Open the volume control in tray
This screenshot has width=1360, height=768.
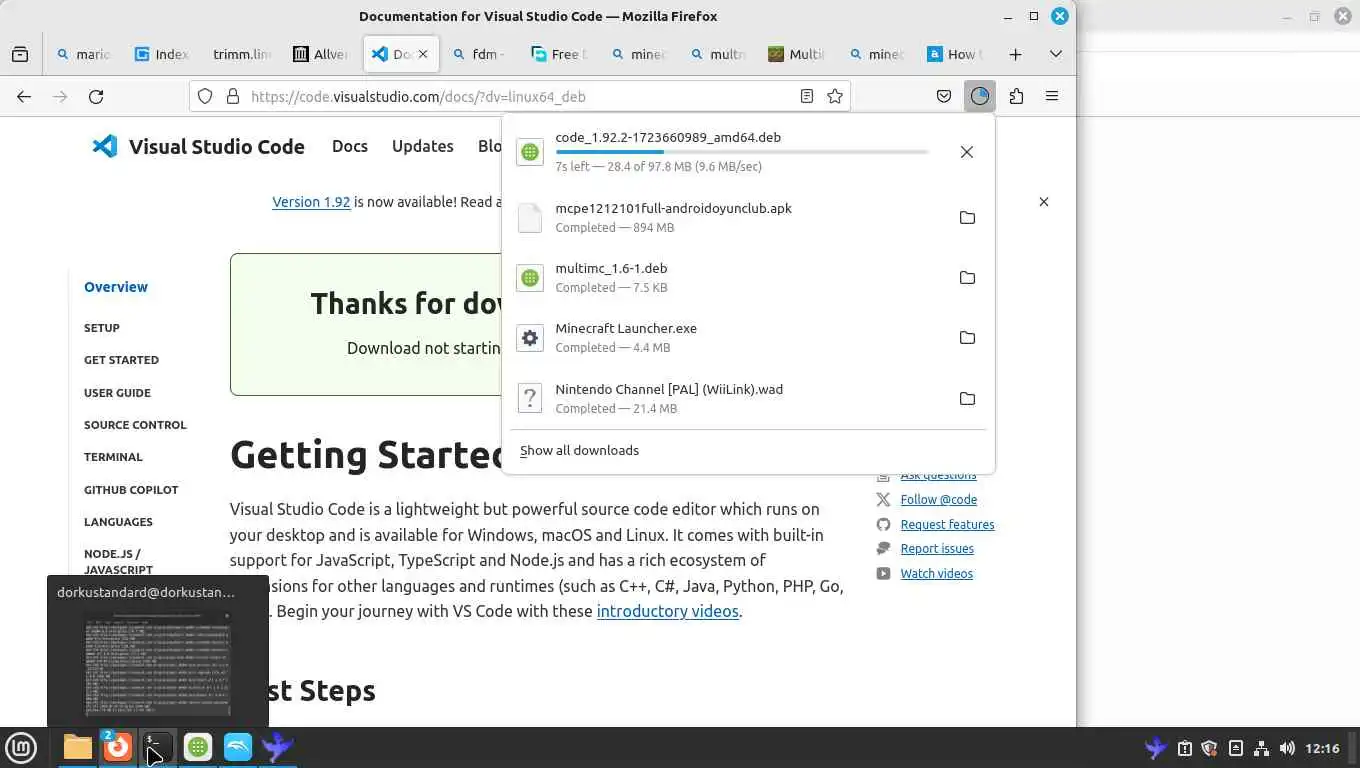coord(1287,748)
